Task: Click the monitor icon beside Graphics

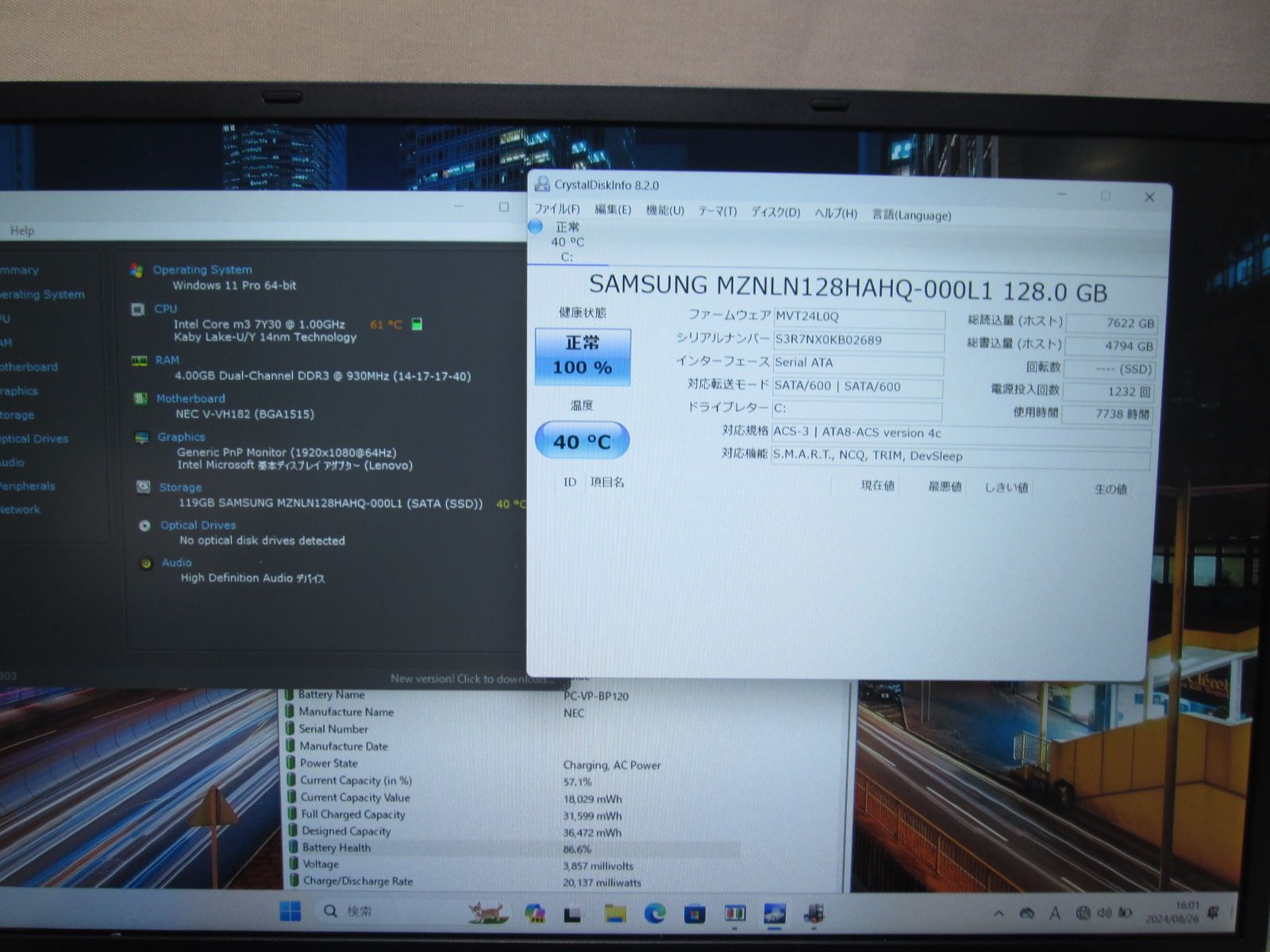Action: tap(141, 438)
